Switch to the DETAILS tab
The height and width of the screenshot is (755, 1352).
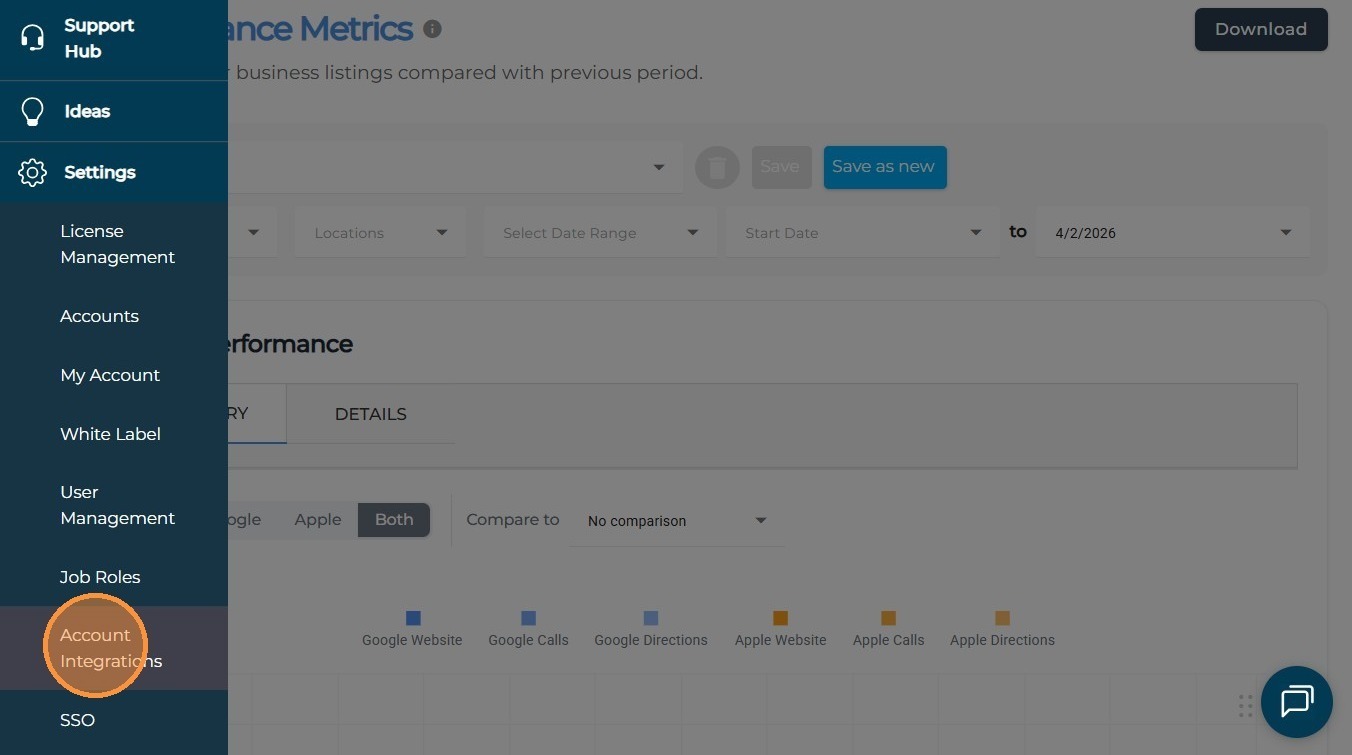coord(370,414)
